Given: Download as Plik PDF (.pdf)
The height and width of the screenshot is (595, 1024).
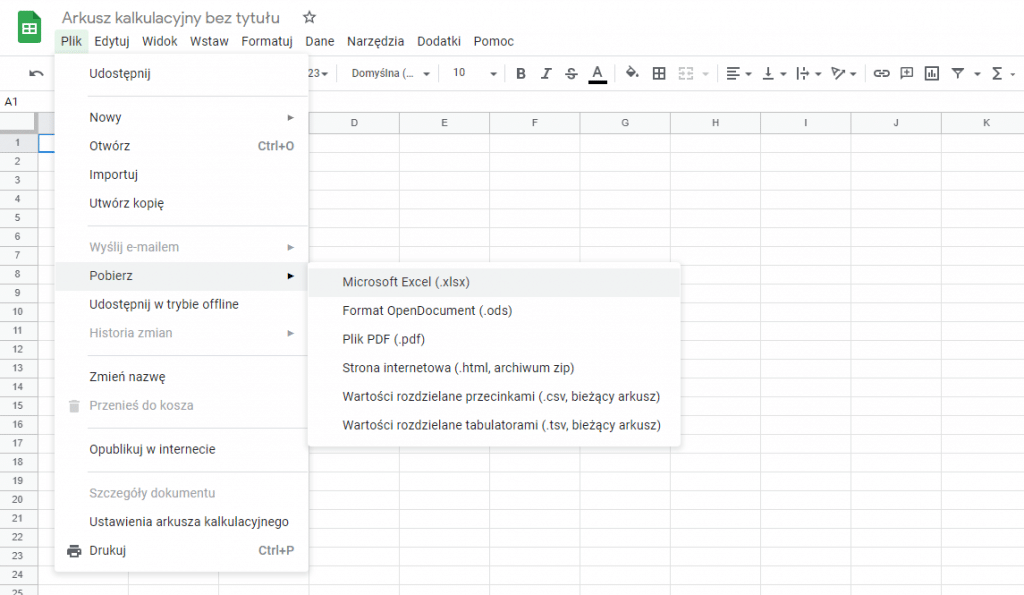Looking at the screenshot, I should point(494,340).
